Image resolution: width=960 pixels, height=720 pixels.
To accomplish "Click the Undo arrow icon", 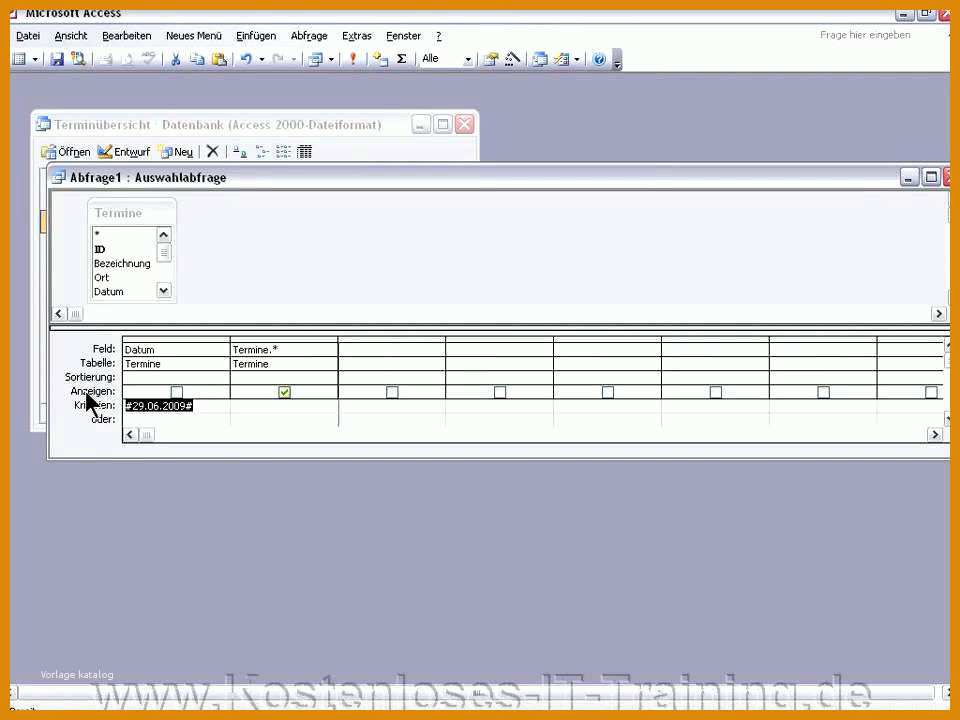I will (246, 59).
